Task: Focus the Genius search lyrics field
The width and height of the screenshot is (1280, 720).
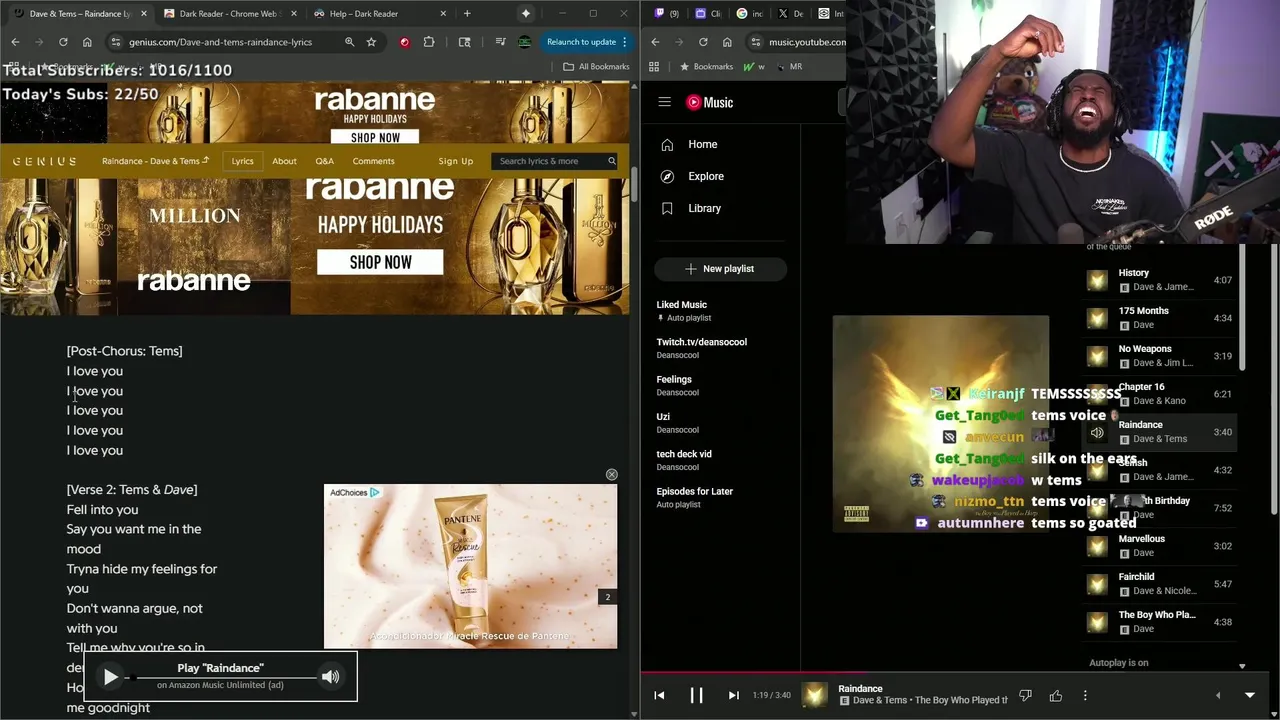Action: (554, 161)
